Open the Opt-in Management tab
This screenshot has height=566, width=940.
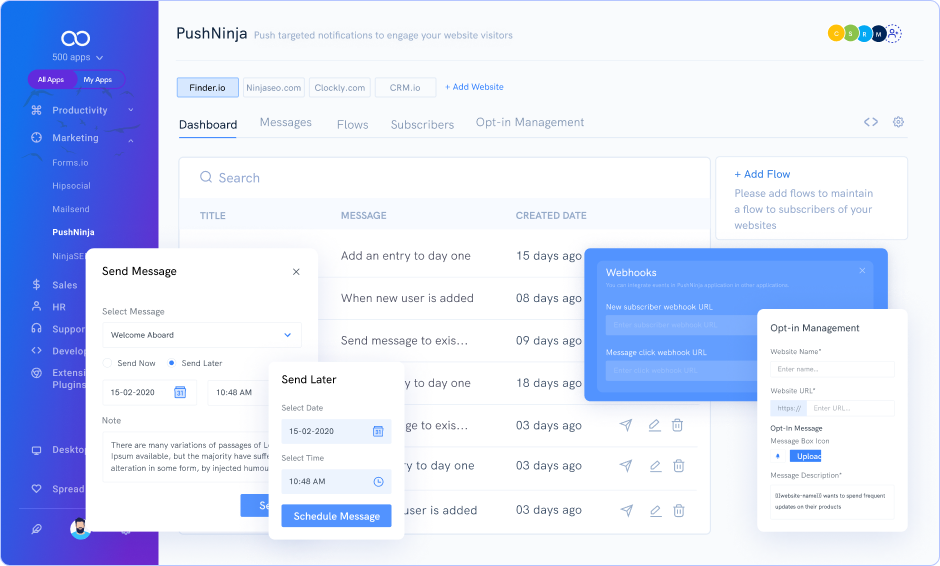coord(529,122)
